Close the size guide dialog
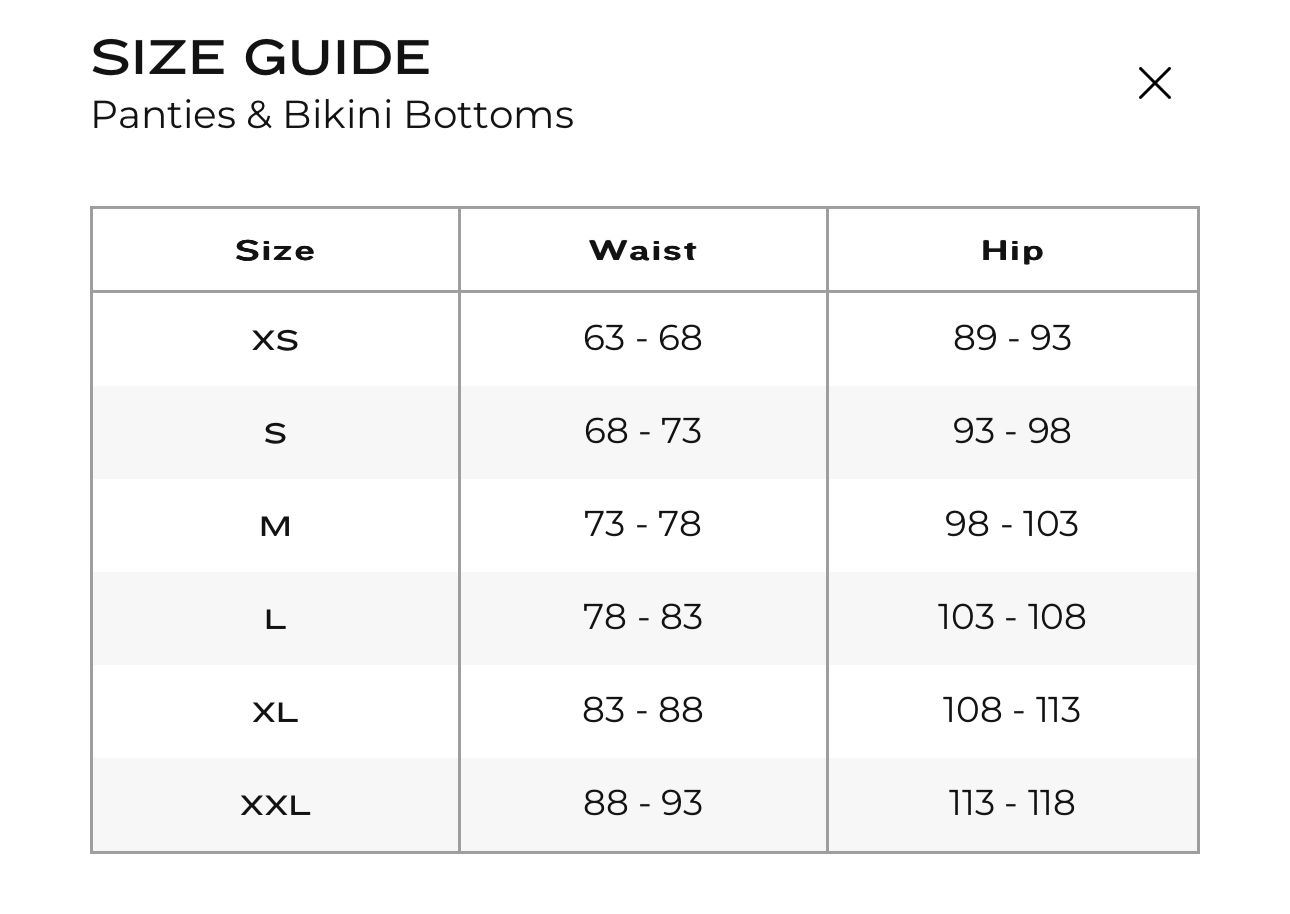The image size is (1290, 914). [1154, 83]
